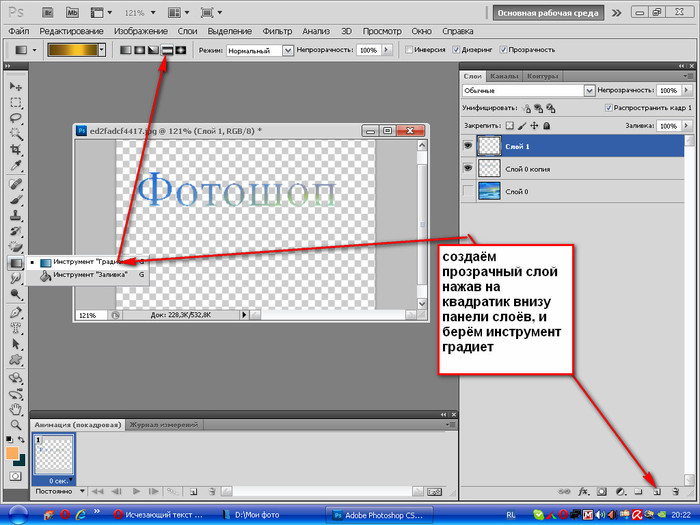Click the delete layer trash icon
Image resolution: width=700 pixels, height=525 pixels.
click(676, 491)
